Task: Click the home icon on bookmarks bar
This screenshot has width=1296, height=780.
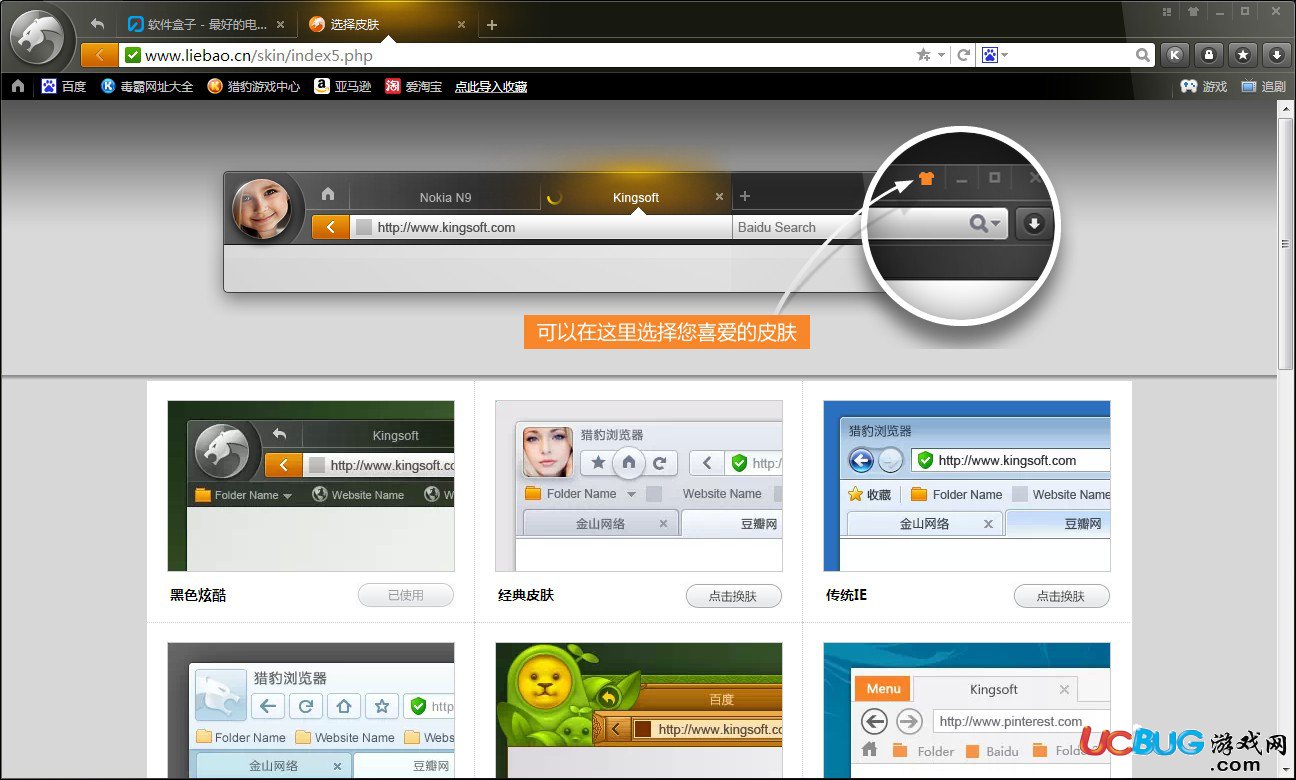Action: [x=18, y=86]
